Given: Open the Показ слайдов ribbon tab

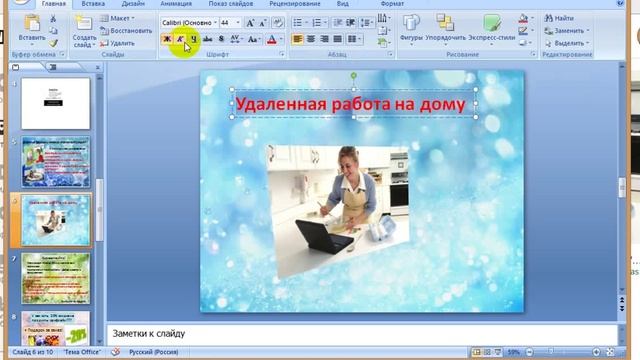Looking at the screenshot, I should [231, 4].
